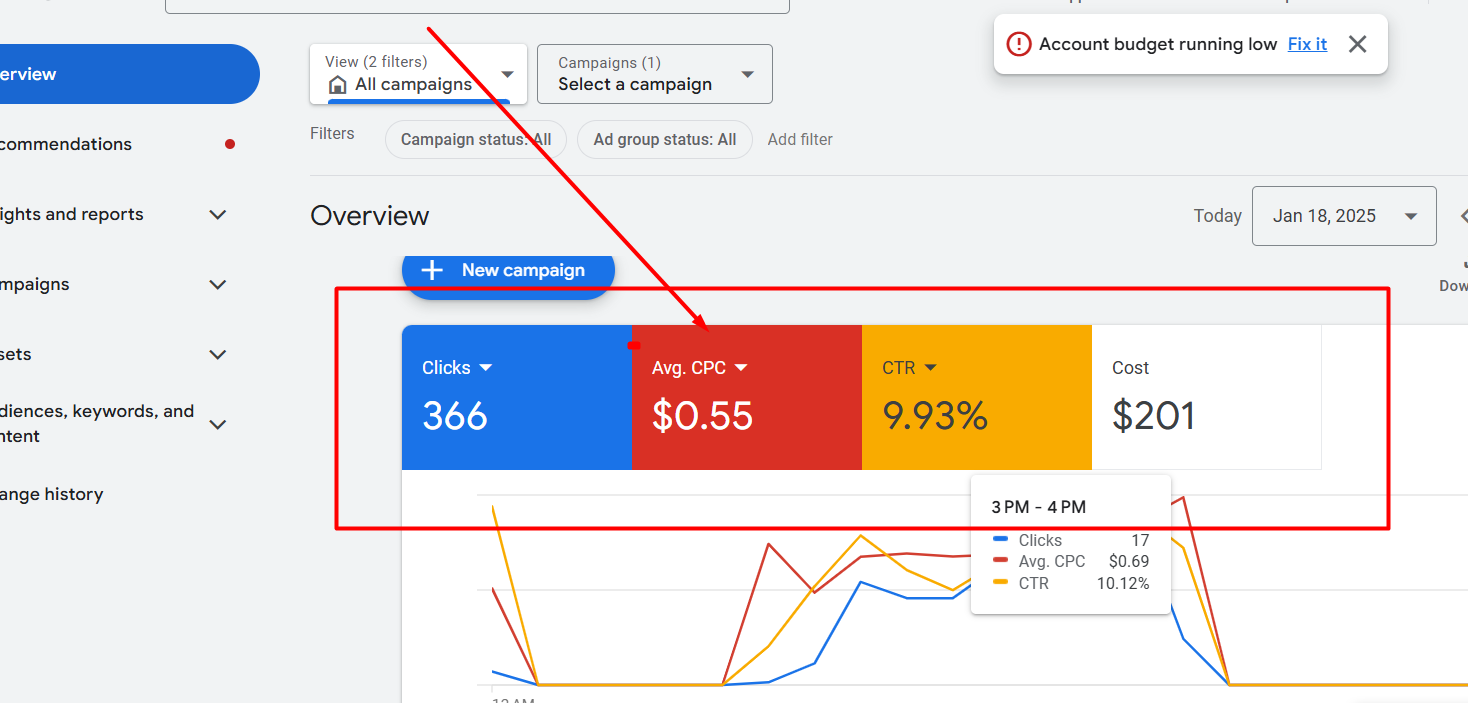Expand the Campaigns sidebar section
This screenshot has height=703, width=1468.
[x=218, y=284]
